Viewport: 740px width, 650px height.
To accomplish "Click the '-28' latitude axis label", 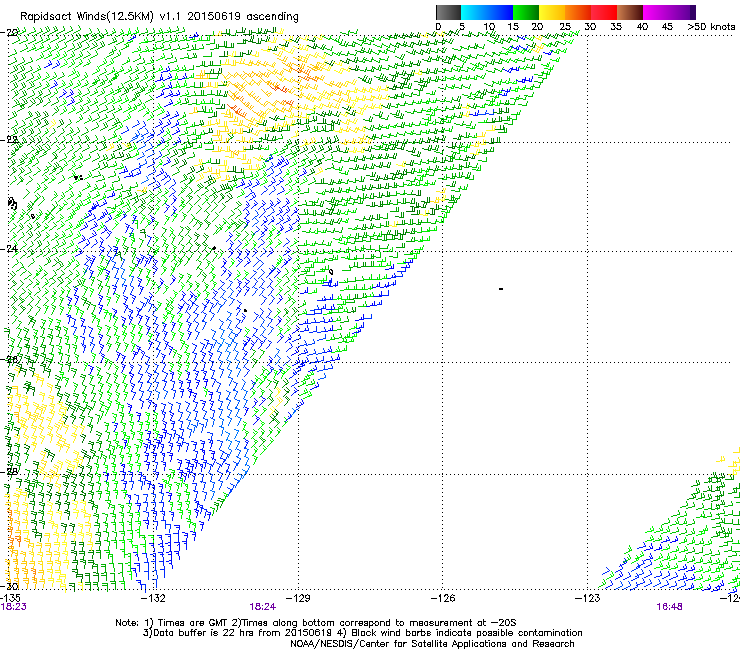I will click(x=9, y=471).
